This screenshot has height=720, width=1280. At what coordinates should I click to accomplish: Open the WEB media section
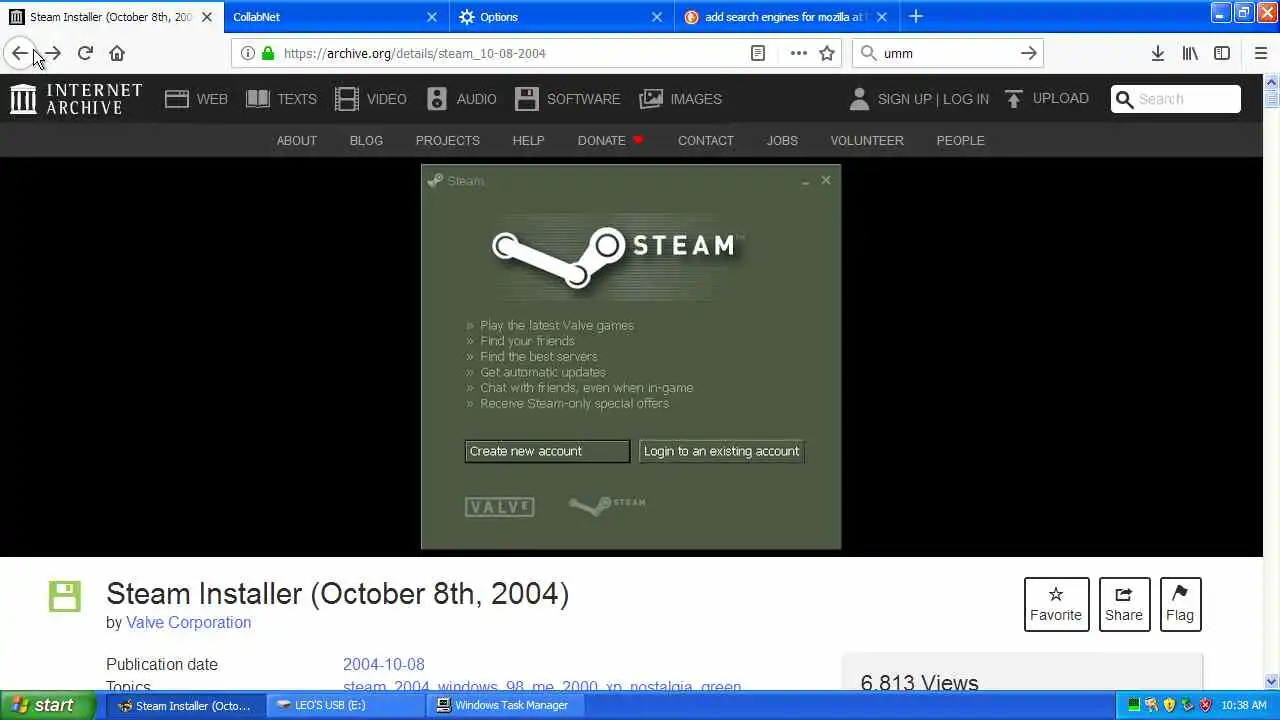click(x=196, y=99)
